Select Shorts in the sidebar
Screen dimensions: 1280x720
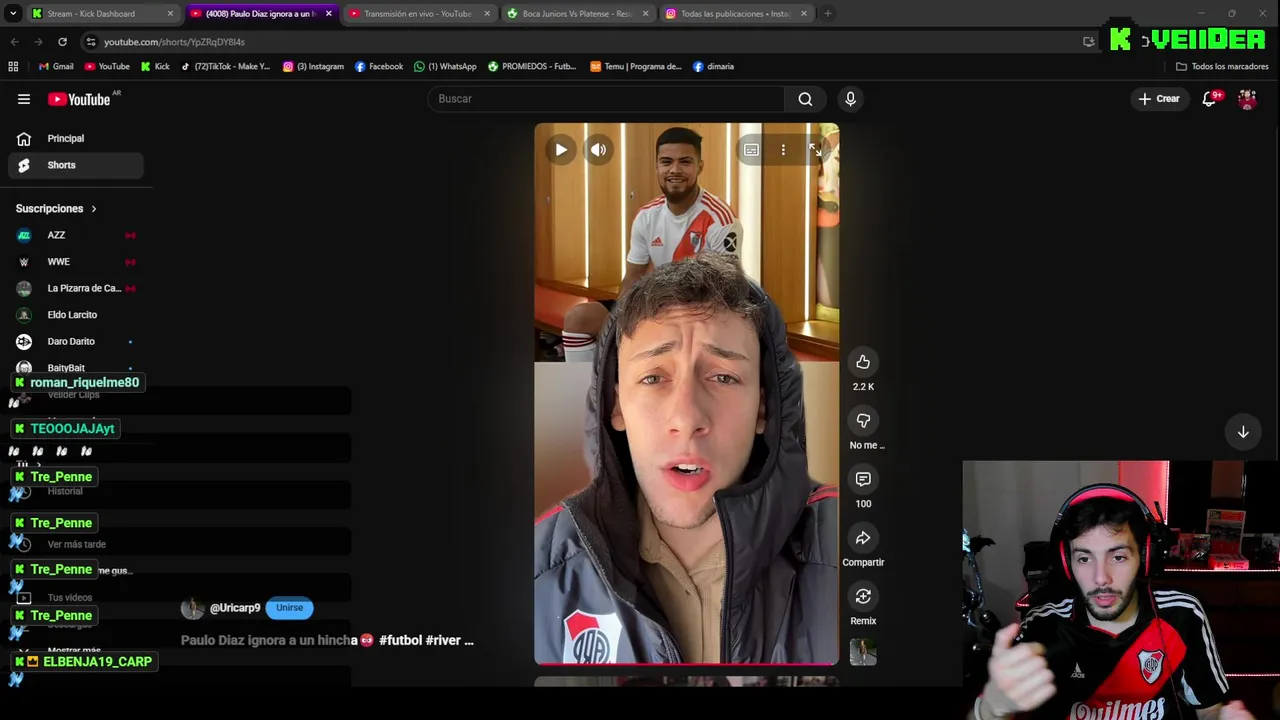click(x=76, y=165)
